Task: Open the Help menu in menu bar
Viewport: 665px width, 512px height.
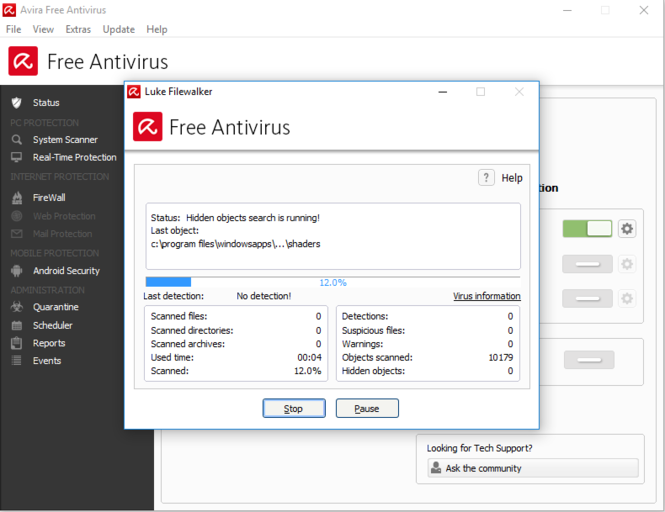Action: click(157, 29)
